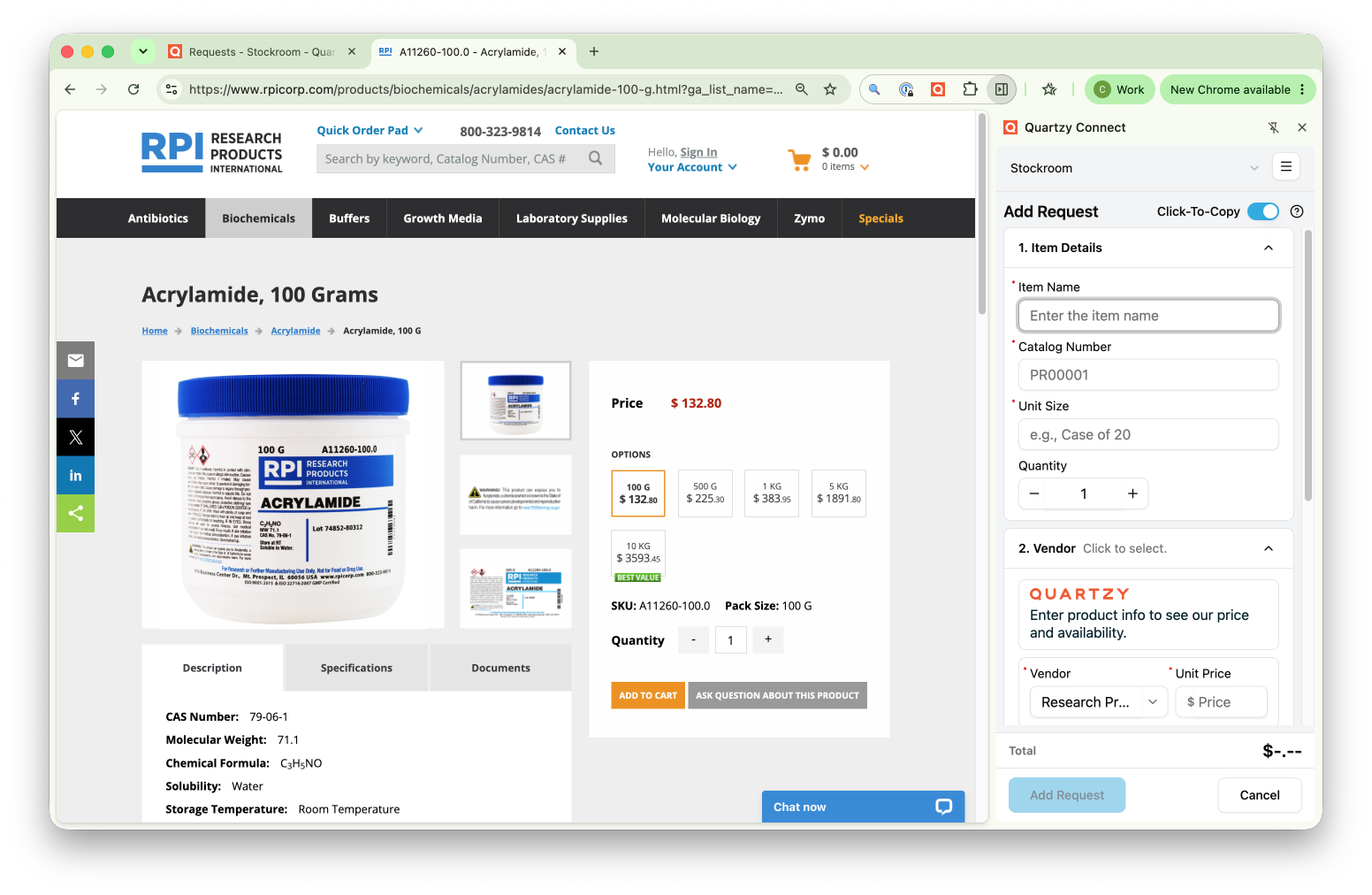Open the Molecular Biology menu
The width and height of the screenshot is (1372, 895).
point(711,218)
